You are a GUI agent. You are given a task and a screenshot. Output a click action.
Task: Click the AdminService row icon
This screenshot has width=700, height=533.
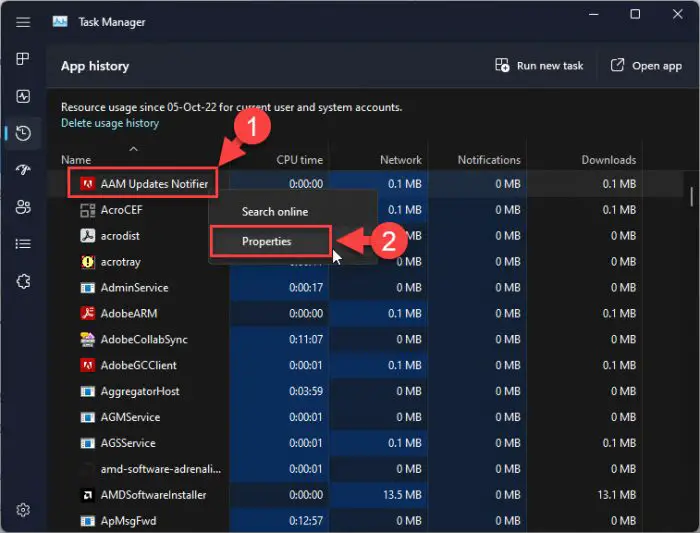coord(88,287)
